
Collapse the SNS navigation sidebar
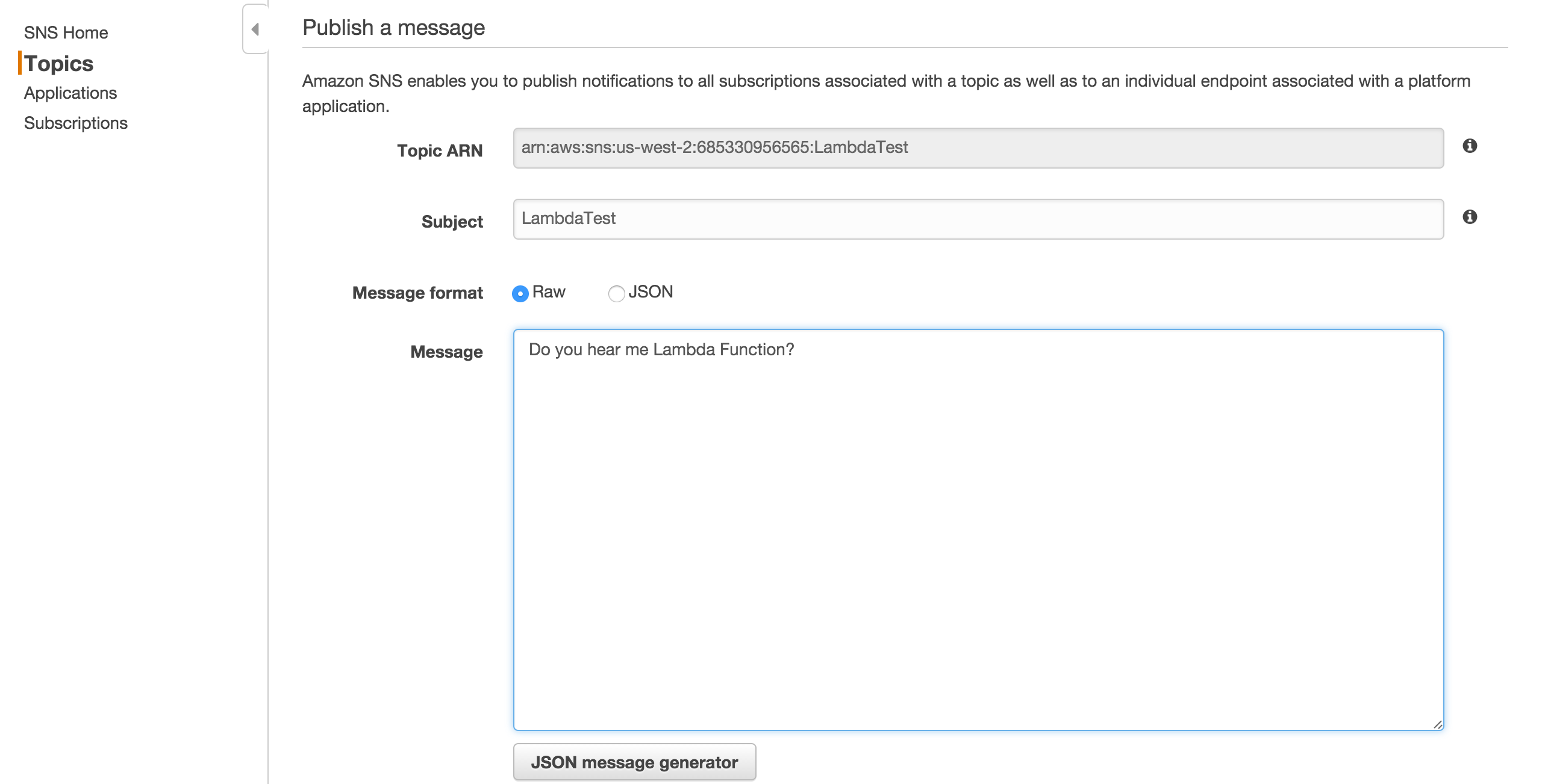point(255,28)
